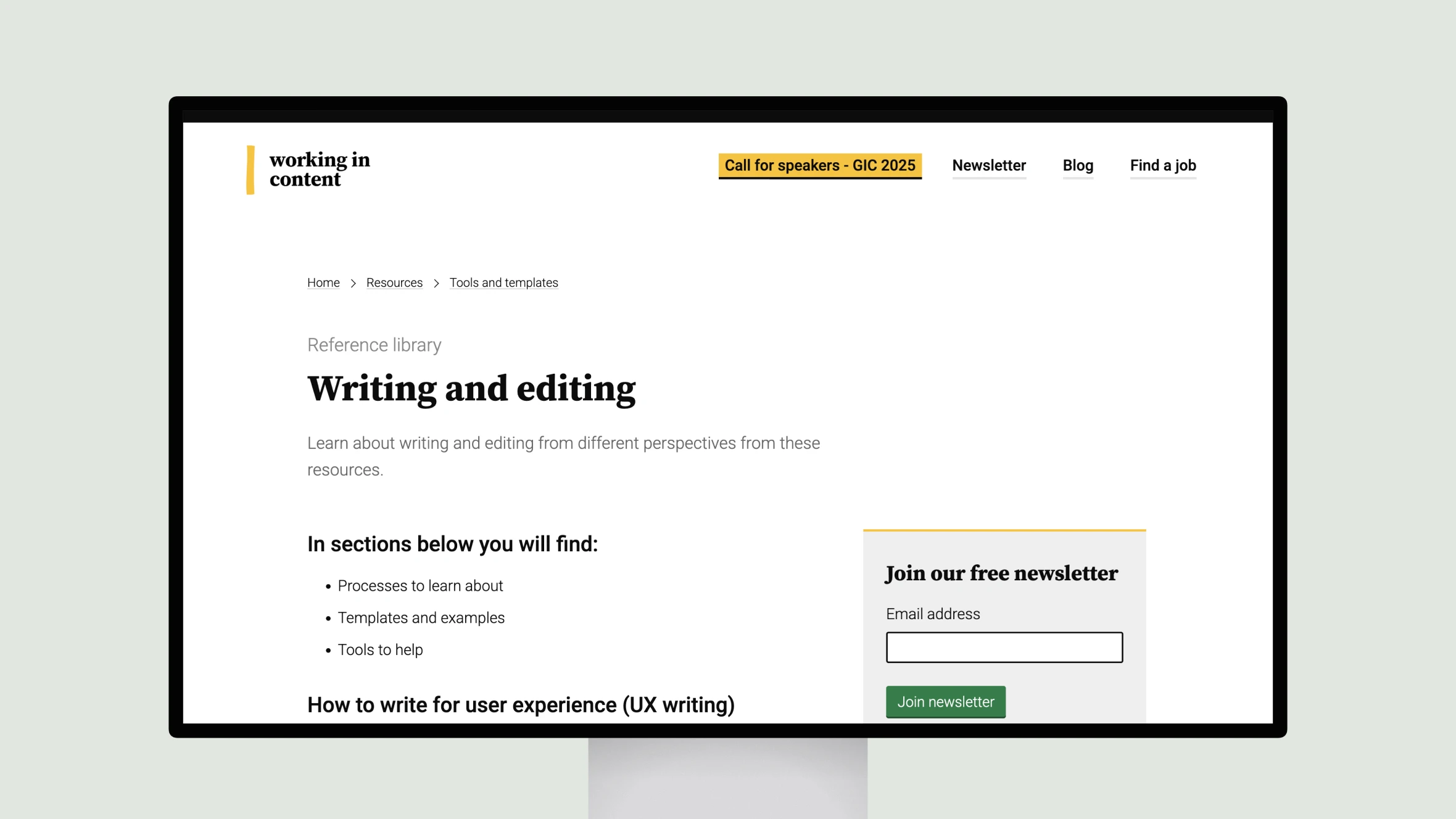Screen dimensions: 1456x819
Task: Click the 'Blog' navigation icon
Action: [x=1078, y=166]
